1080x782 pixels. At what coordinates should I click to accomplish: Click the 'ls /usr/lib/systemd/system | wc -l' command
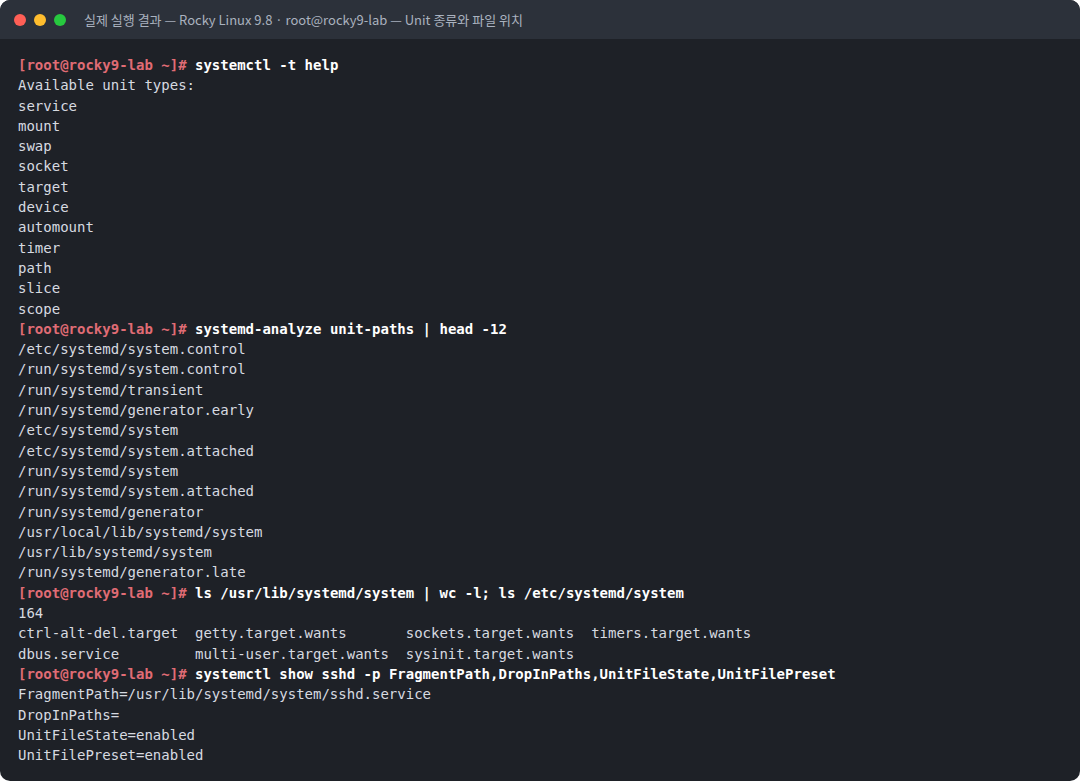(338, 593)
